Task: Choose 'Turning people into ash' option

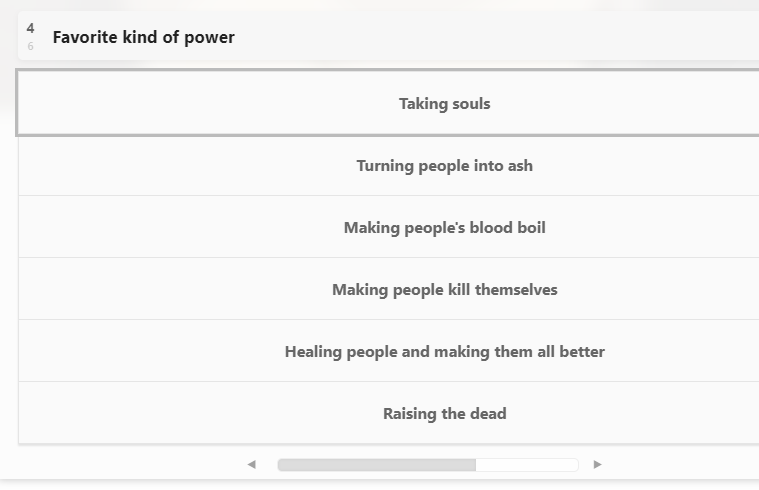Action: [x=444, y=166]
